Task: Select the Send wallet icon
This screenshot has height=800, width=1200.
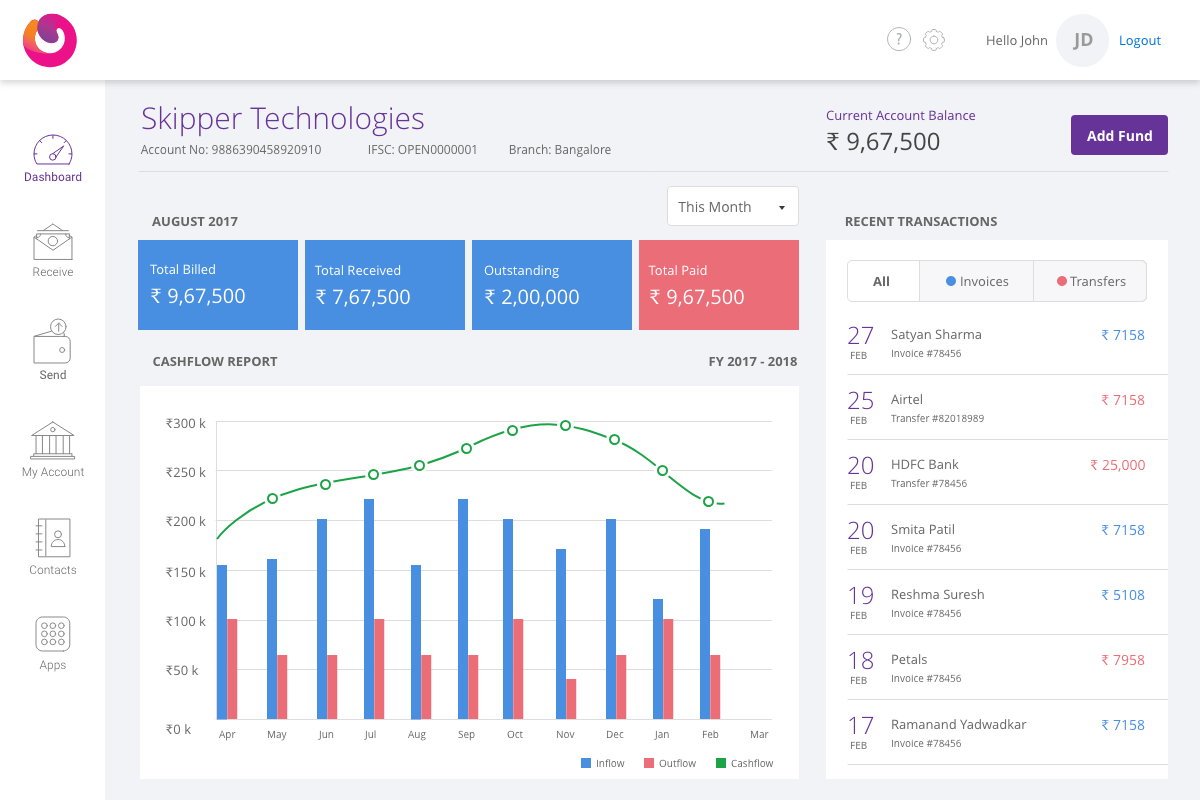Action: 53,342
